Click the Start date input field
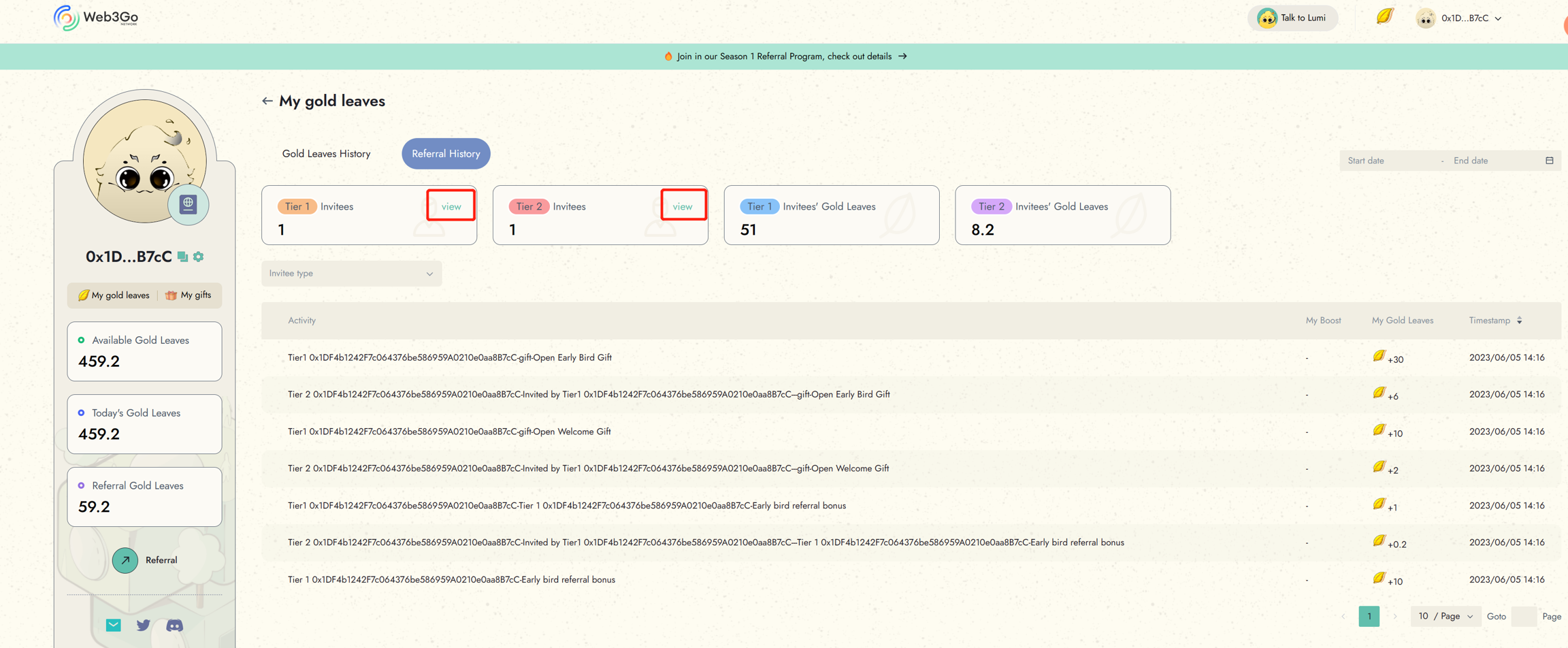The height and width of the screenshot is (648, 1568). tap(1388, 161)
